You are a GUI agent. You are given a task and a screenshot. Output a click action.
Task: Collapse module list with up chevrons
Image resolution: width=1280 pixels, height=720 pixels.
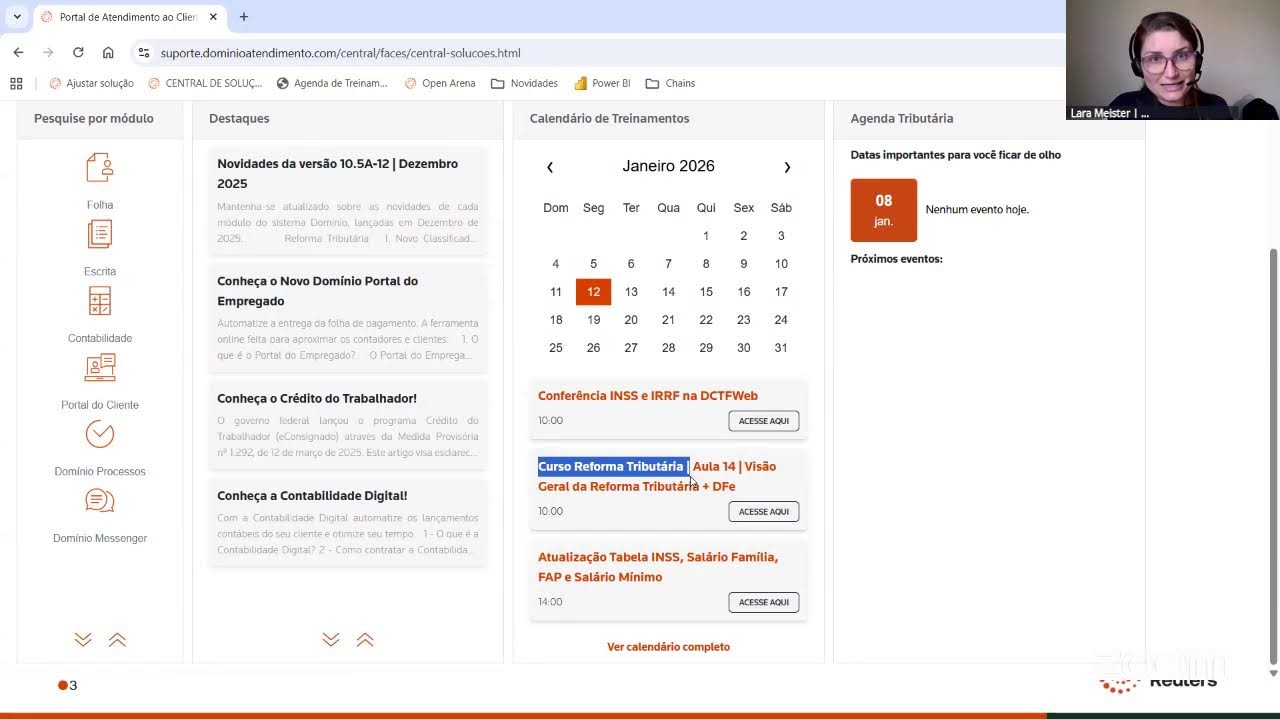(117, 640)
